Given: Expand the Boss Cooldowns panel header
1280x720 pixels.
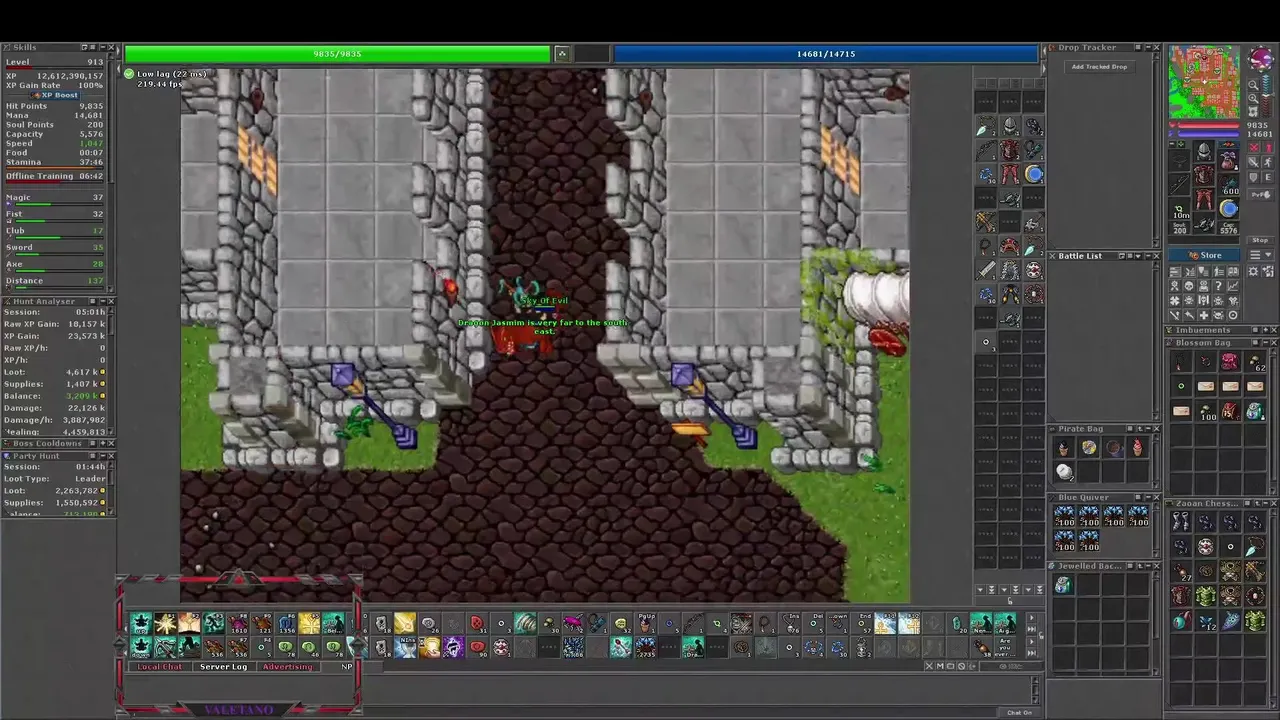Looking at the screenshot, I should point(102,443).
